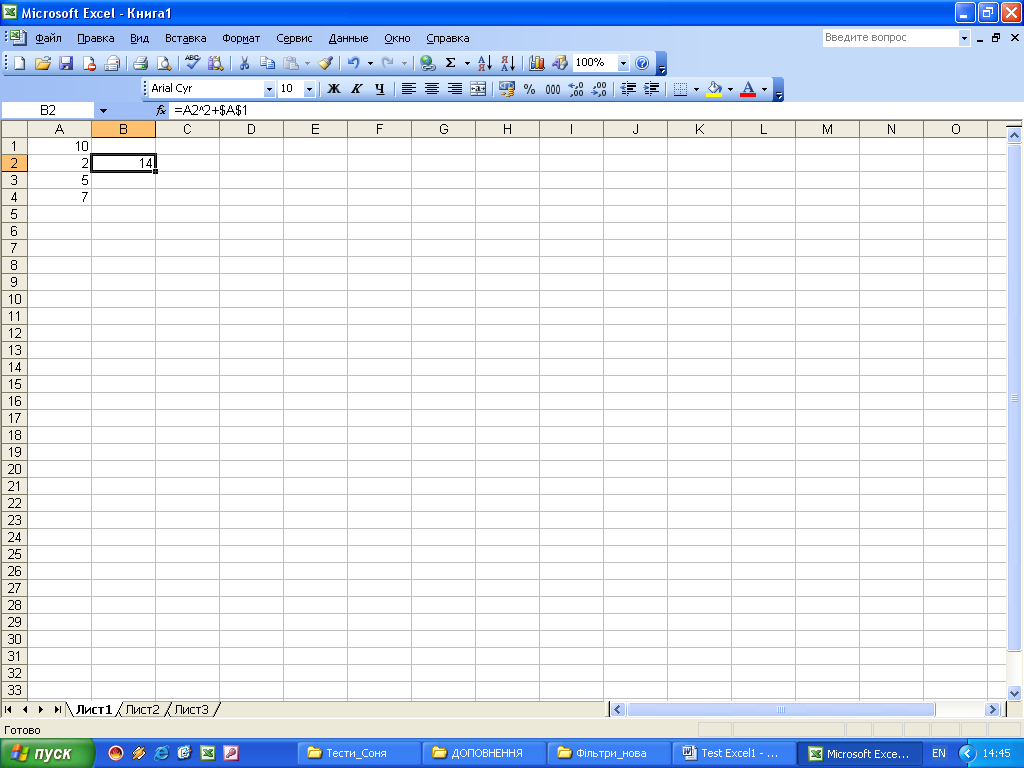The image size is (1024, 768).
Task: Increase decimal places
Action: [x=576, y=89]
